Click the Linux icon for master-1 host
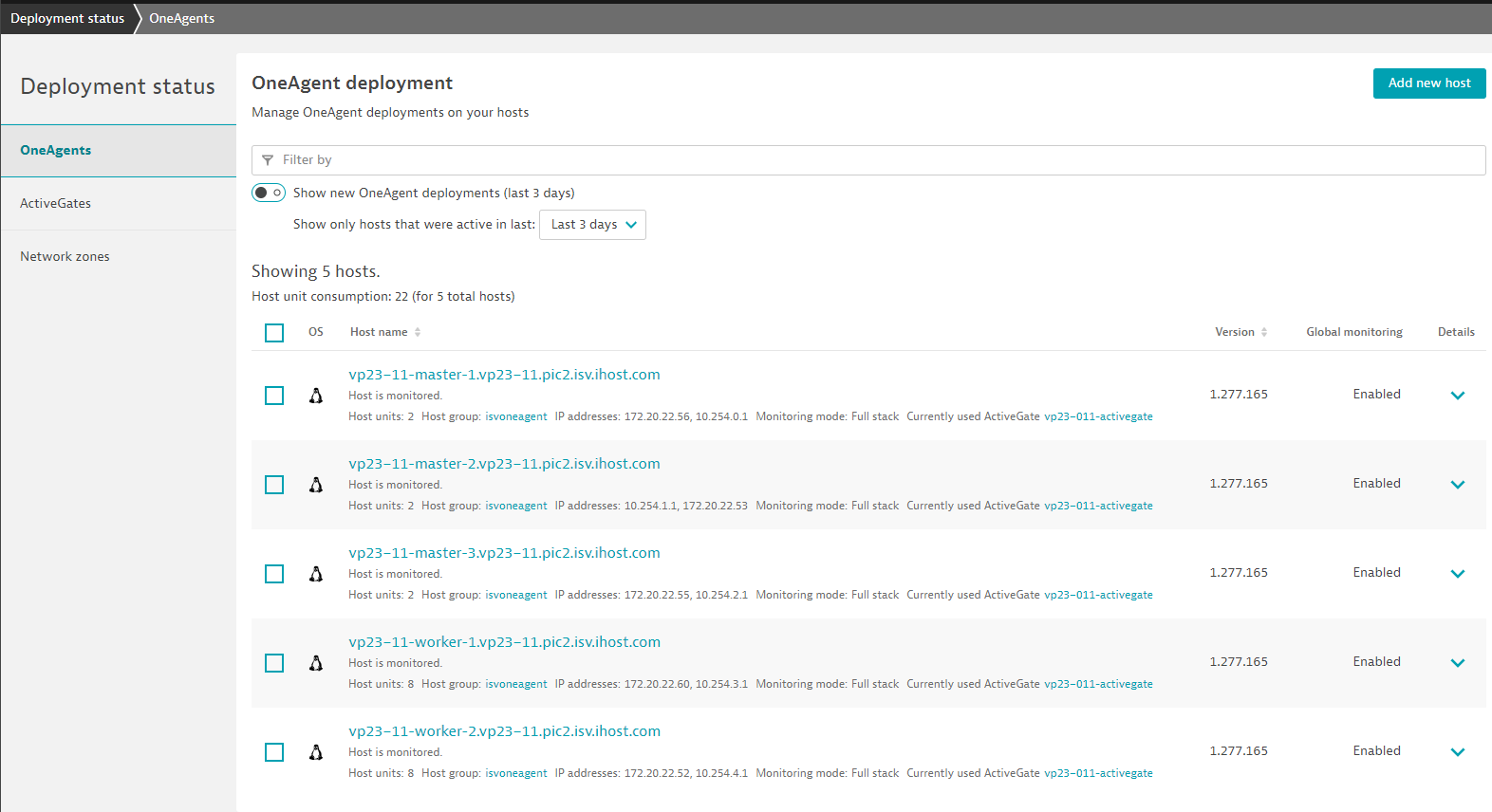 (316, 396)
